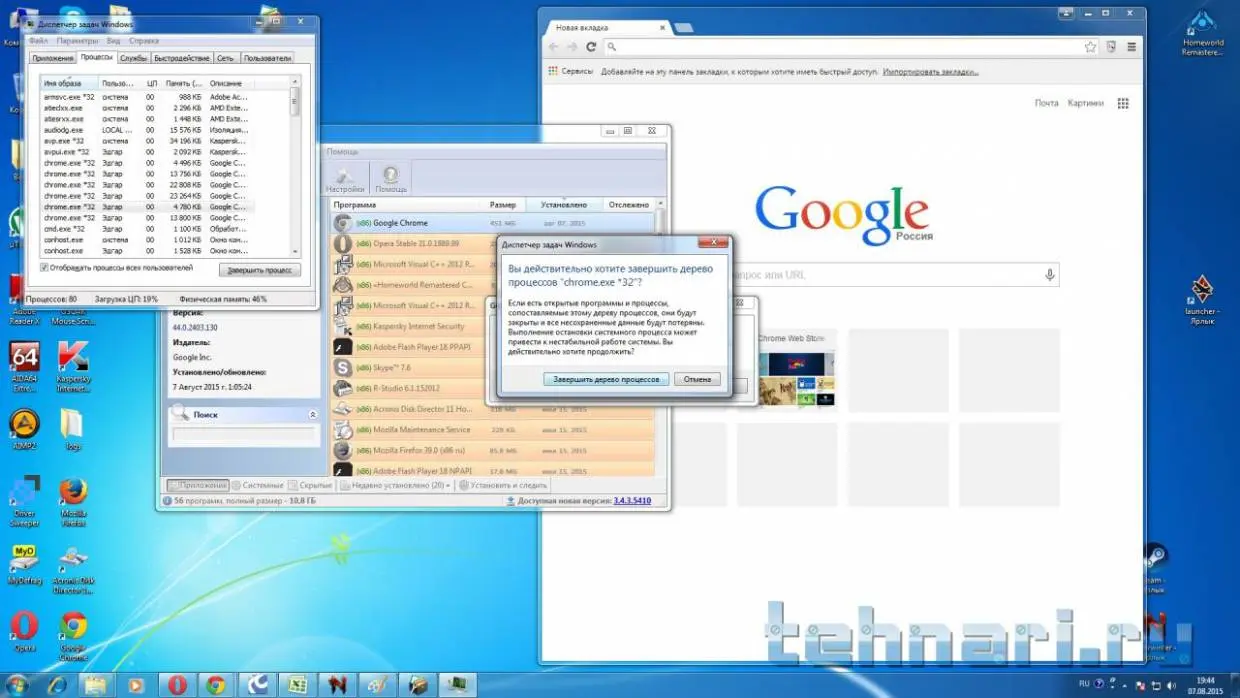Click Chrome back navigation arrow

point(554,47)
